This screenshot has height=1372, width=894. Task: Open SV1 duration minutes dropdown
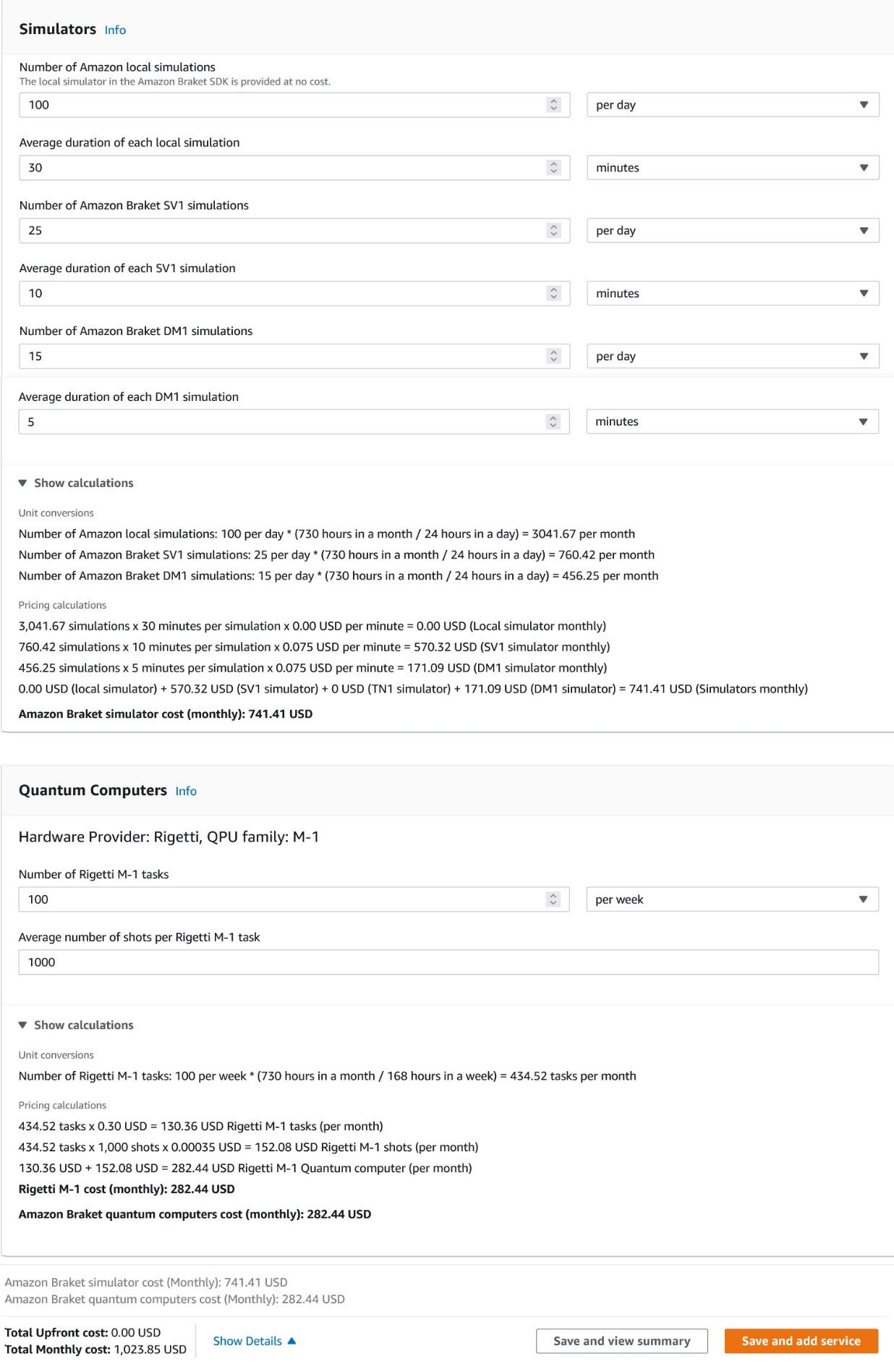coord(733,294)
